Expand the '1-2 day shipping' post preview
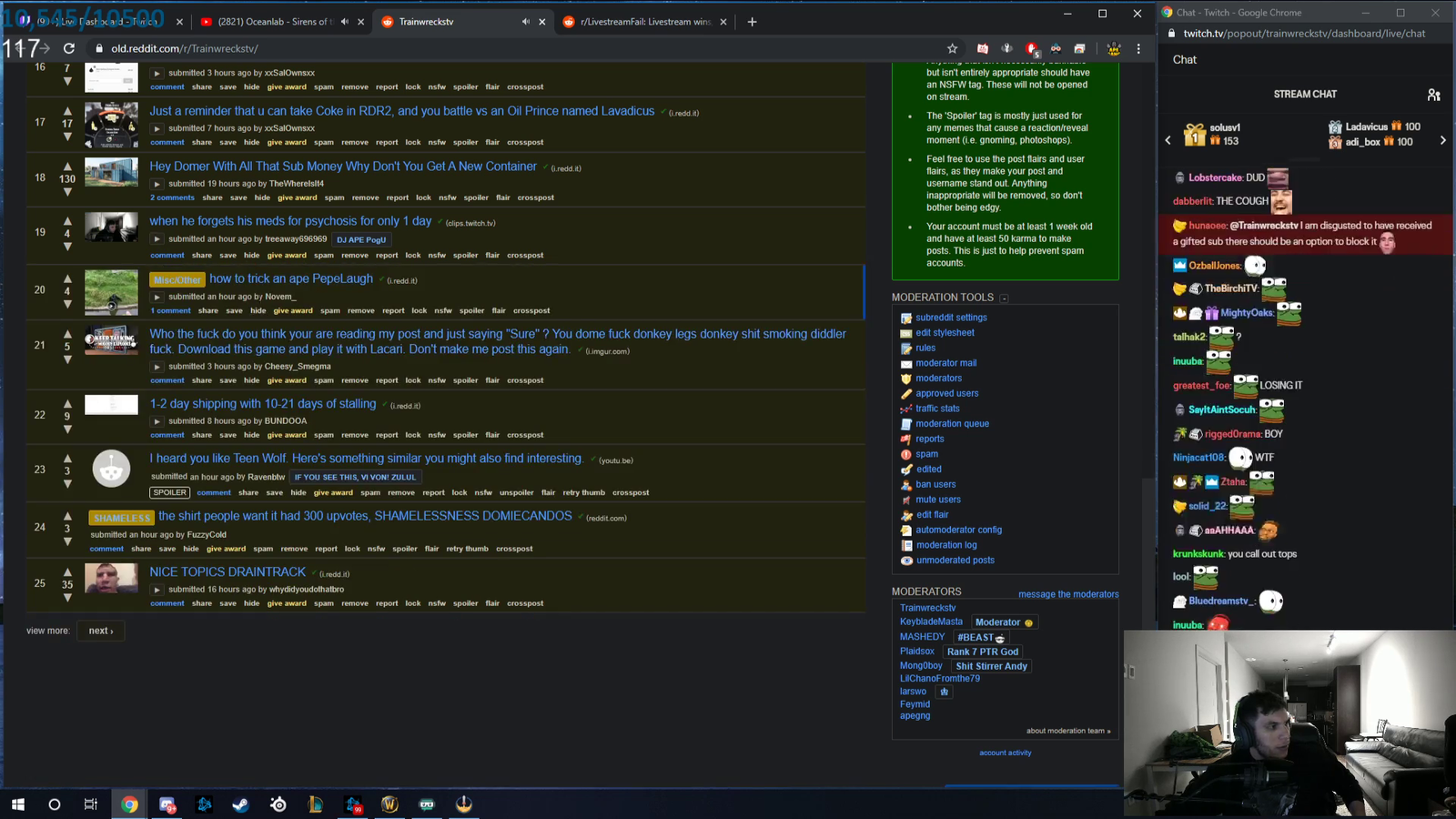1456x819 pixels. 157,421
